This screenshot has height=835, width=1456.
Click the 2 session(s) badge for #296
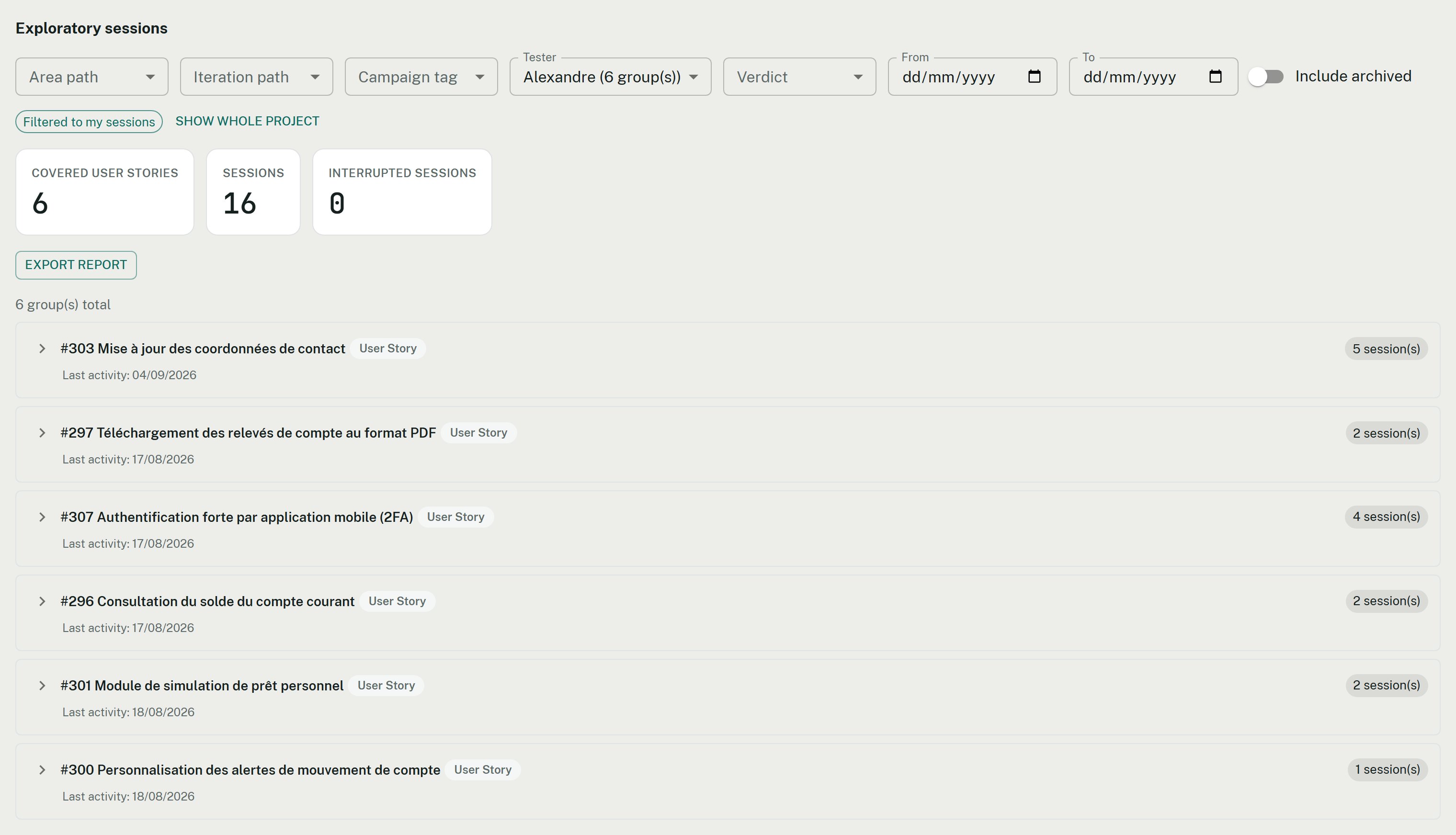[x=1387, y=601]
